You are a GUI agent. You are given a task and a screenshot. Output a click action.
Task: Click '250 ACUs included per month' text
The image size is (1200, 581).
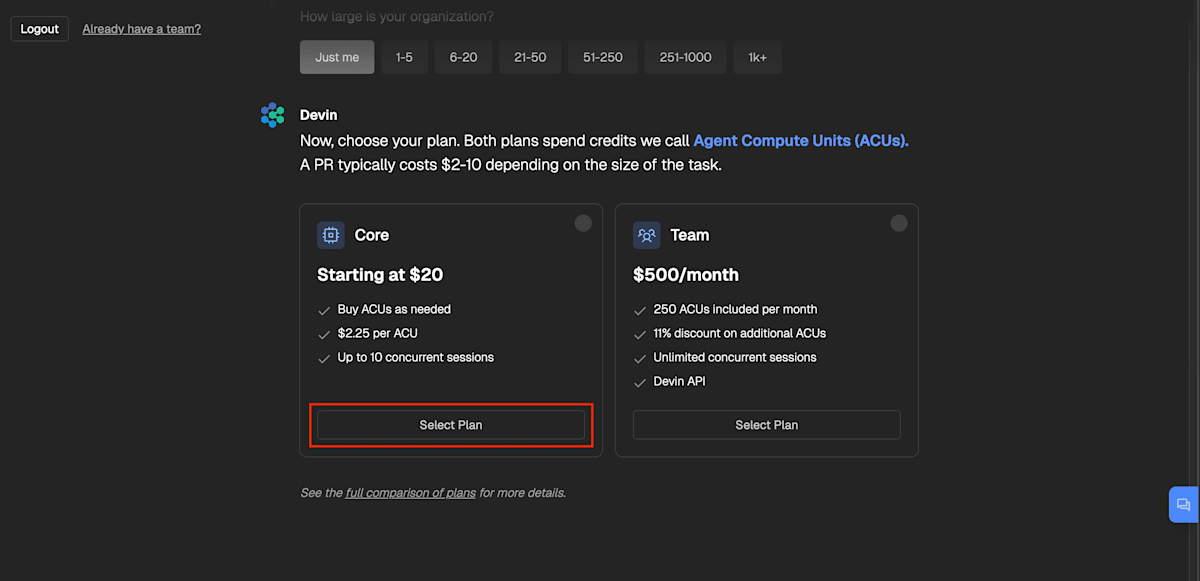click(735, 310)
